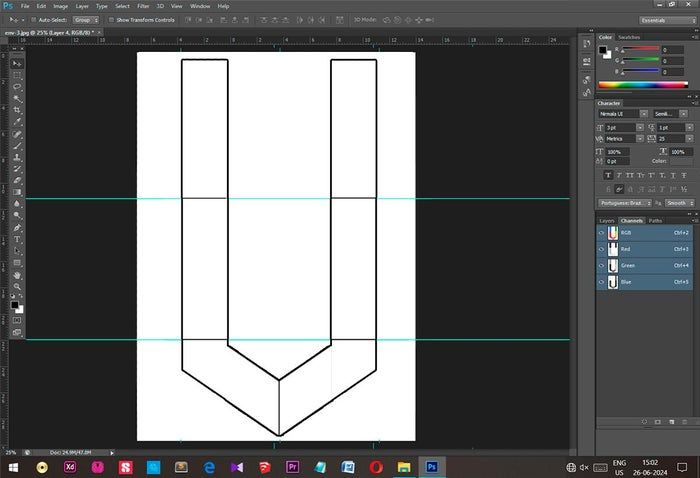The image size is (700, 478).
Task: Select the Zoom tool in toolbox
Action: click(17, 287)
